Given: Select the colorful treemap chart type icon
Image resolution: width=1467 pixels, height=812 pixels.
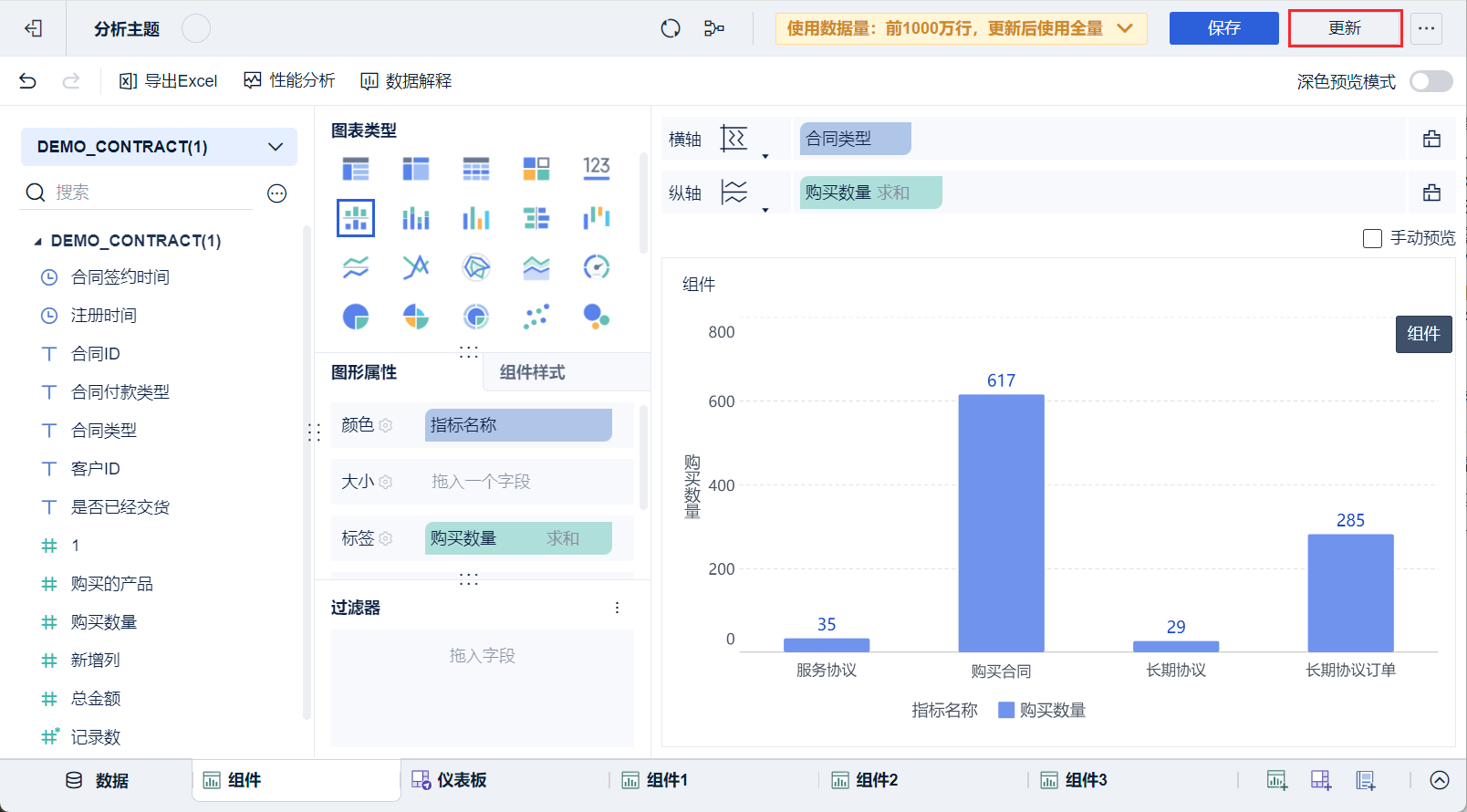Looking at the screenshot, I should click(536, 169).
